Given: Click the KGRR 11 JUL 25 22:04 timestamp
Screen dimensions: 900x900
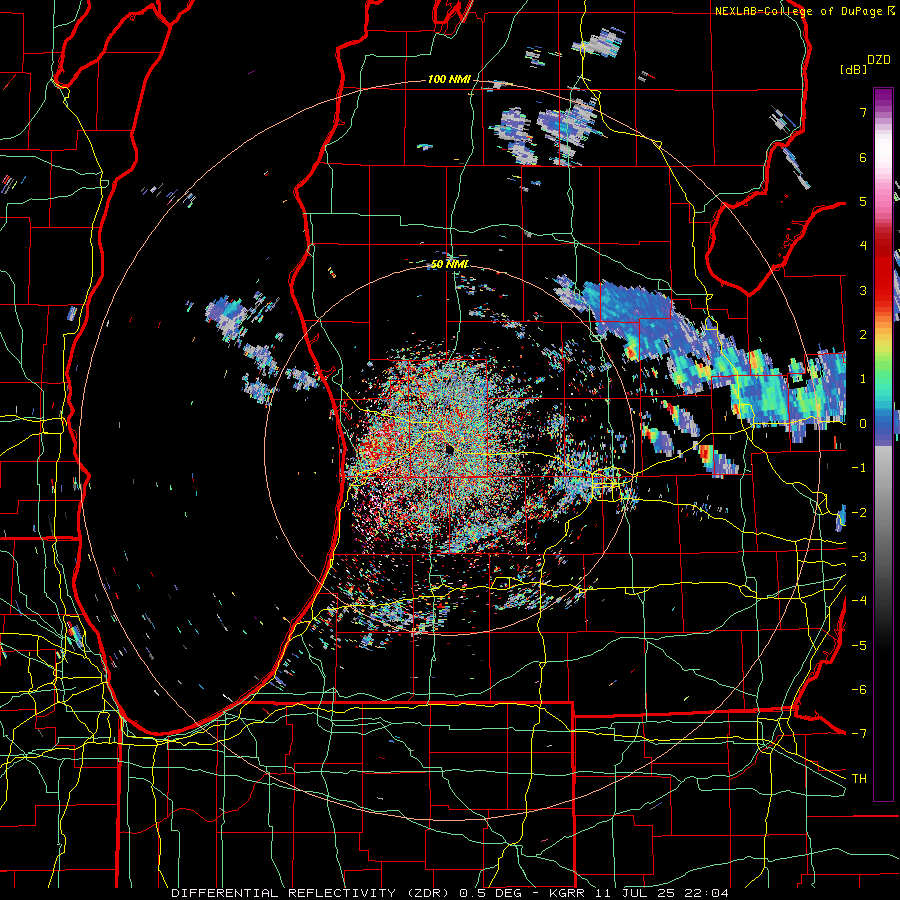Looking at the screenshot, I should click(x=639, y=893).
